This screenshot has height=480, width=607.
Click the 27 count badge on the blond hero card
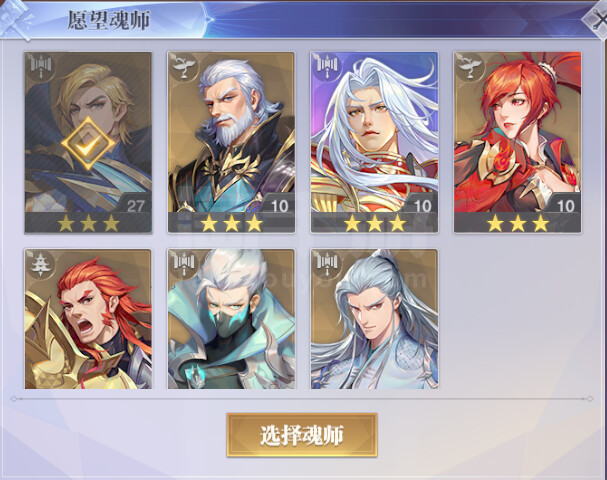[135, 206]
